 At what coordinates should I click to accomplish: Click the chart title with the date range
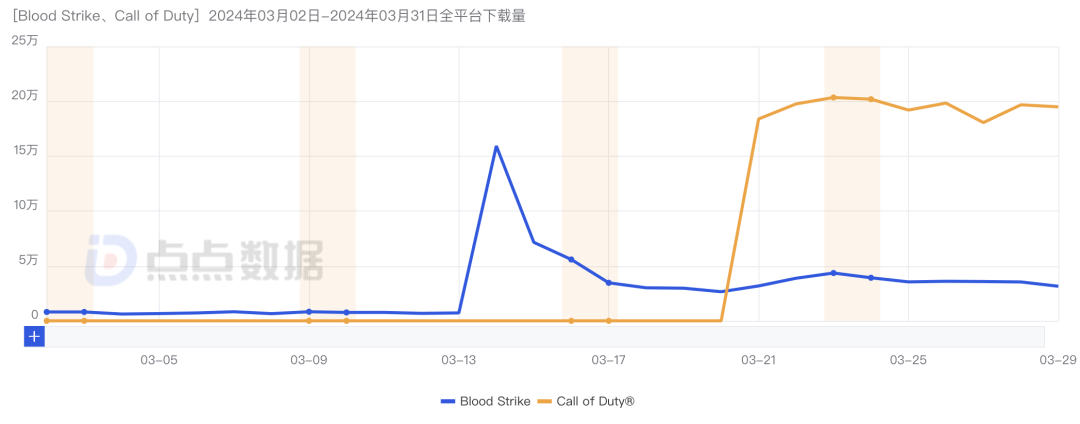[x=269, y=17]
